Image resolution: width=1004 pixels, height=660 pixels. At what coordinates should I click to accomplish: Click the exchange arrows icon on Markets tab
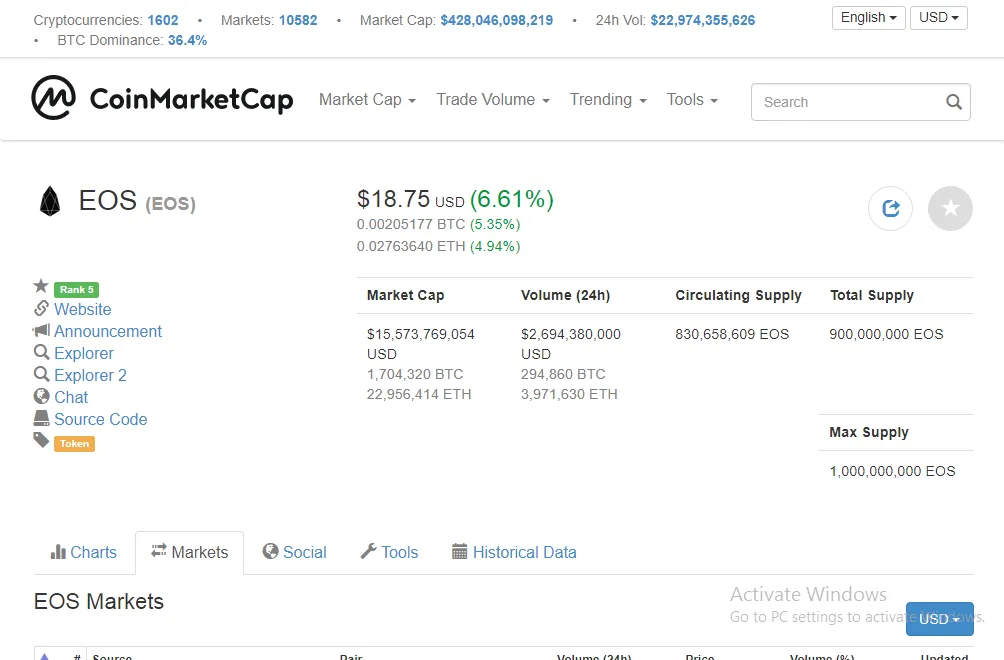coord(159,551)
